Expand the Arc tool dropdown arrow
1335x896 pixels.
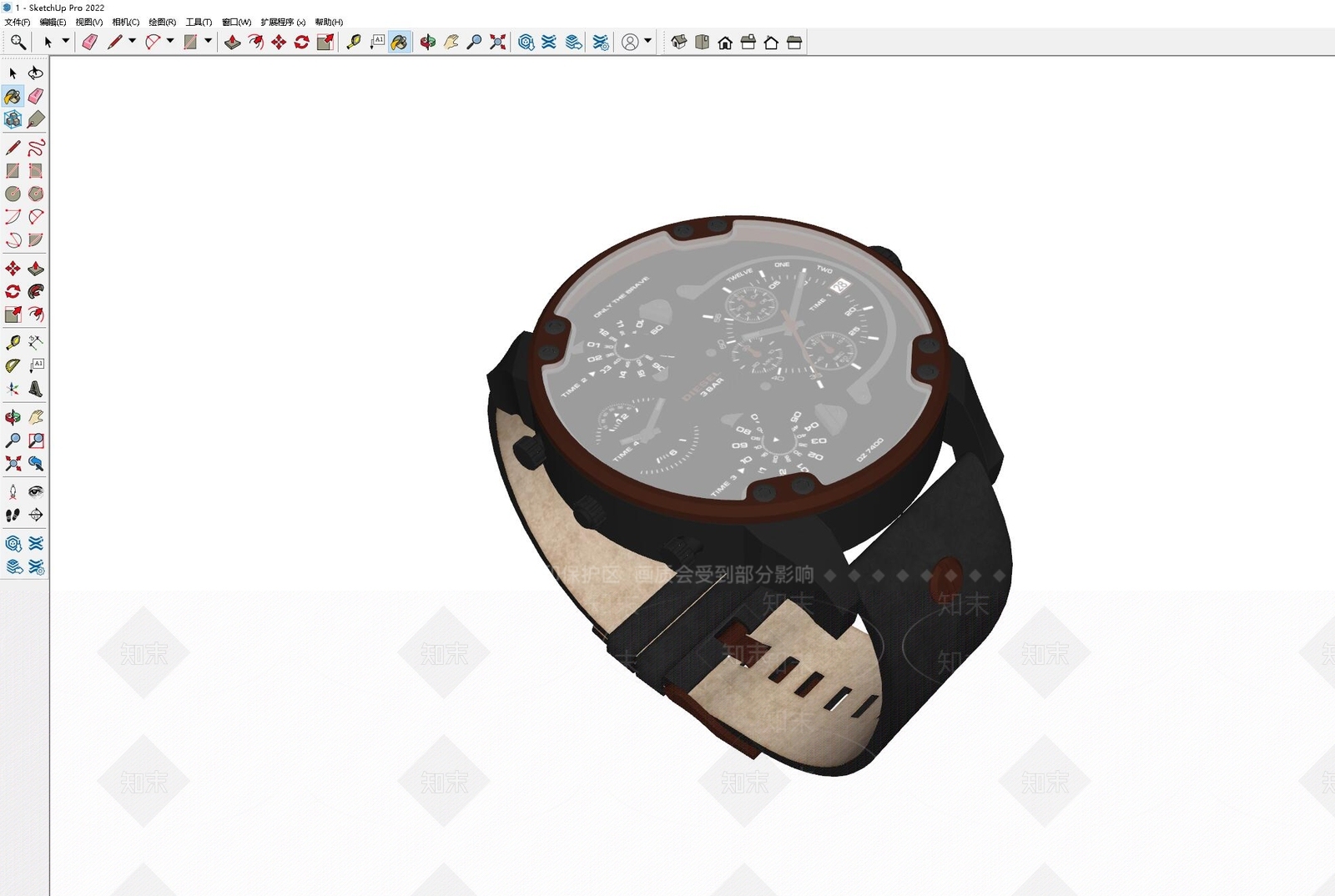170,41
